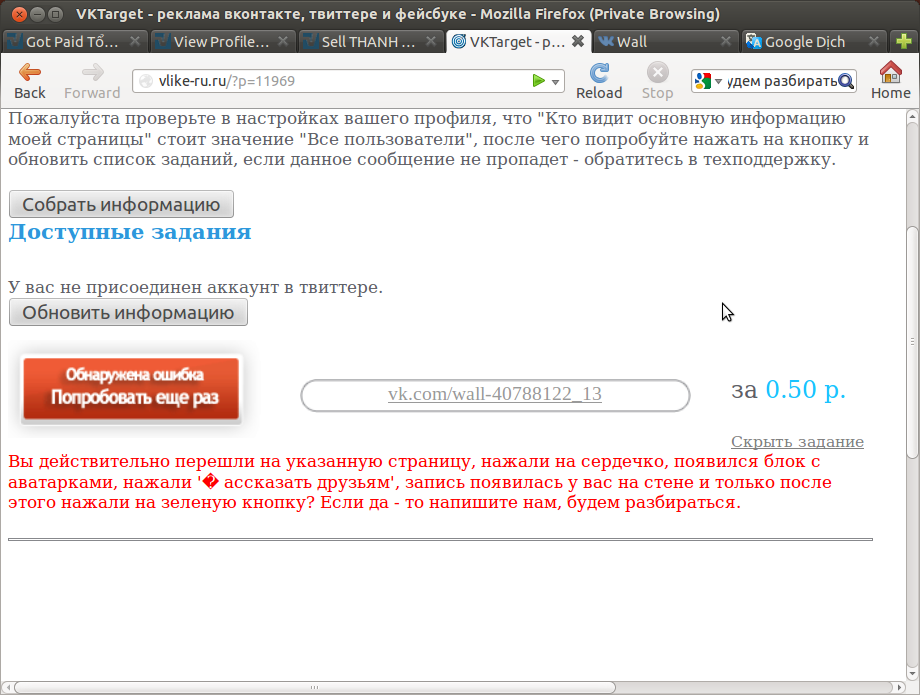Click the Forward arrow button

pyautogui.click(x=92, y=81)
